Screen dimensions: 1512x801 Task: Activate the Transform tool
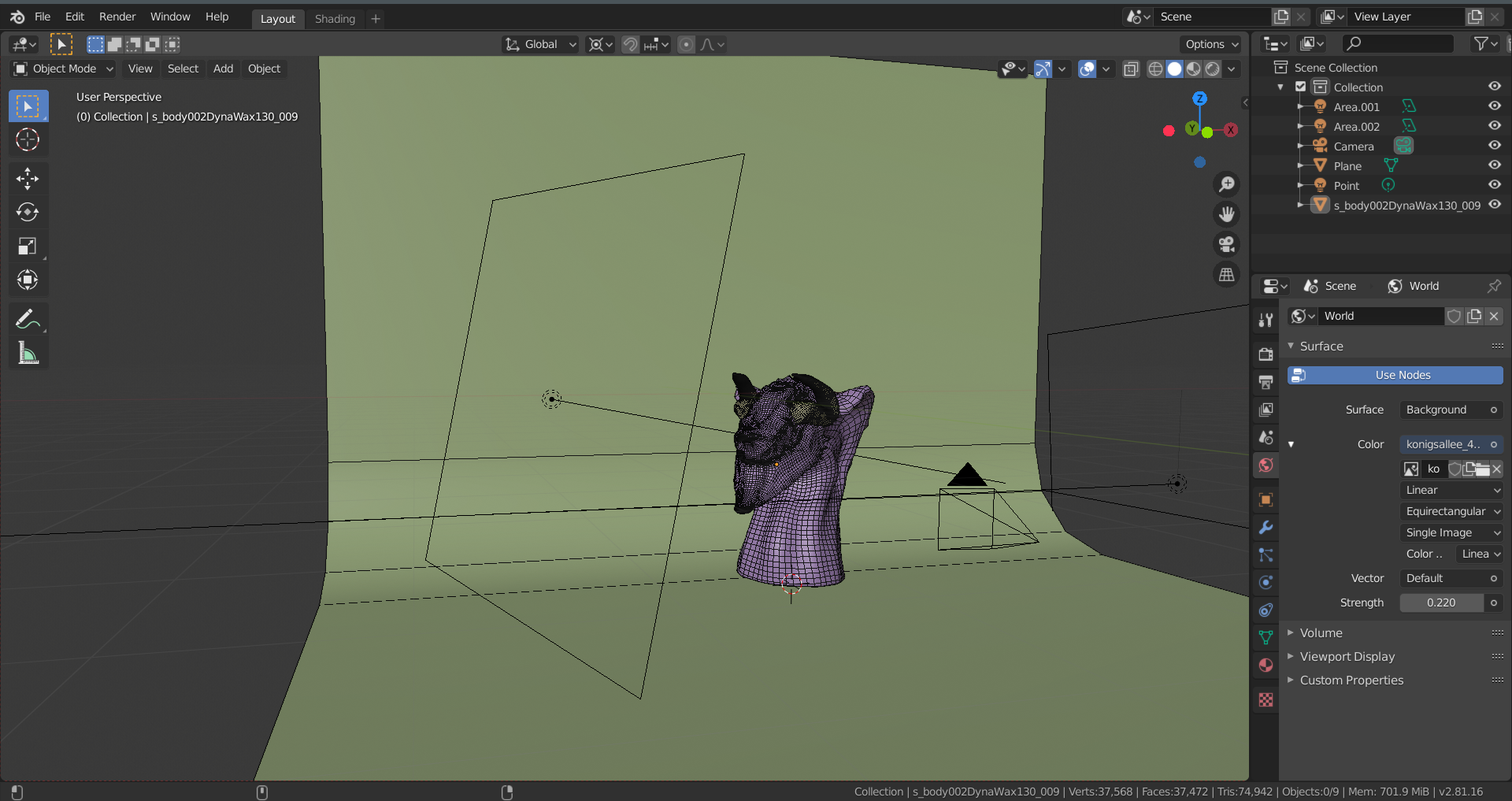pos(28,280)
